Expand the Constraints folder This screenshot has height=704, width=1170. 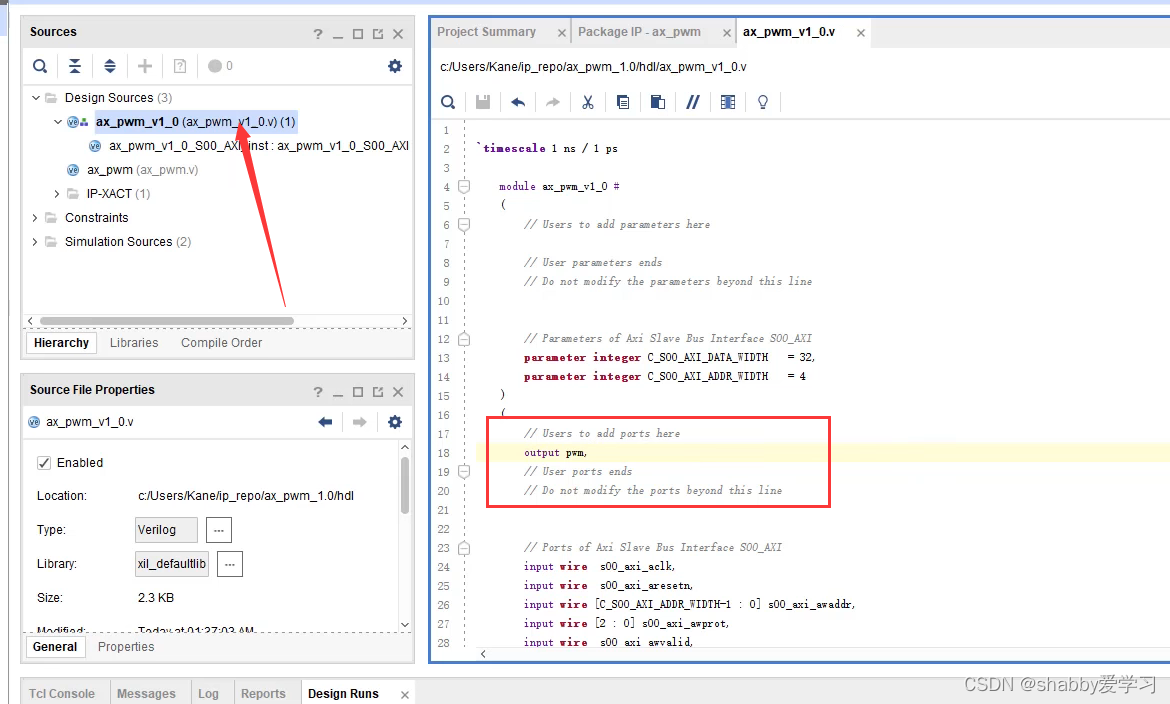click(x=34, y=218)
